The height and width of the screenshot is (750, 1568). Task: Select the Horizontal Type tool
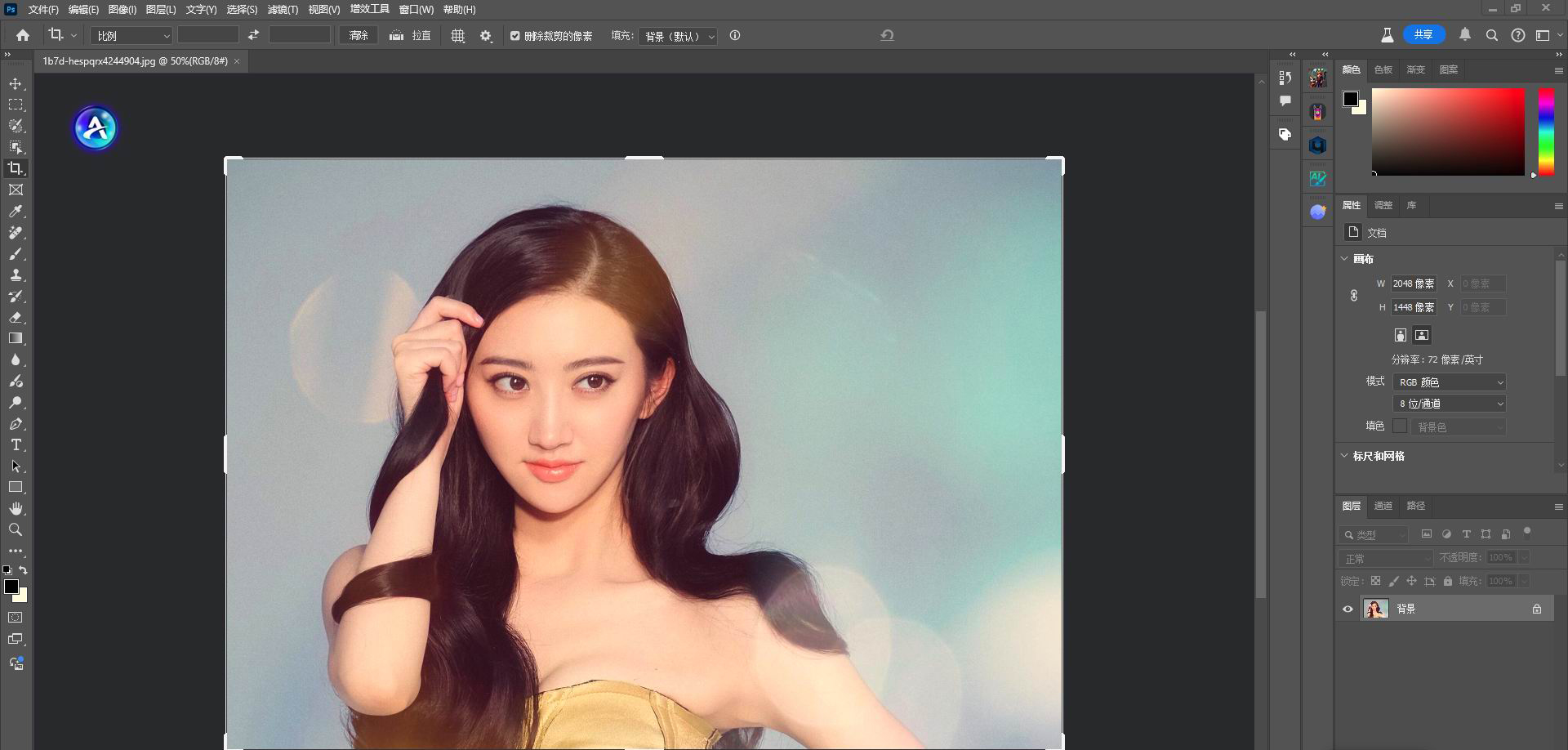click(x=16, y=445)
